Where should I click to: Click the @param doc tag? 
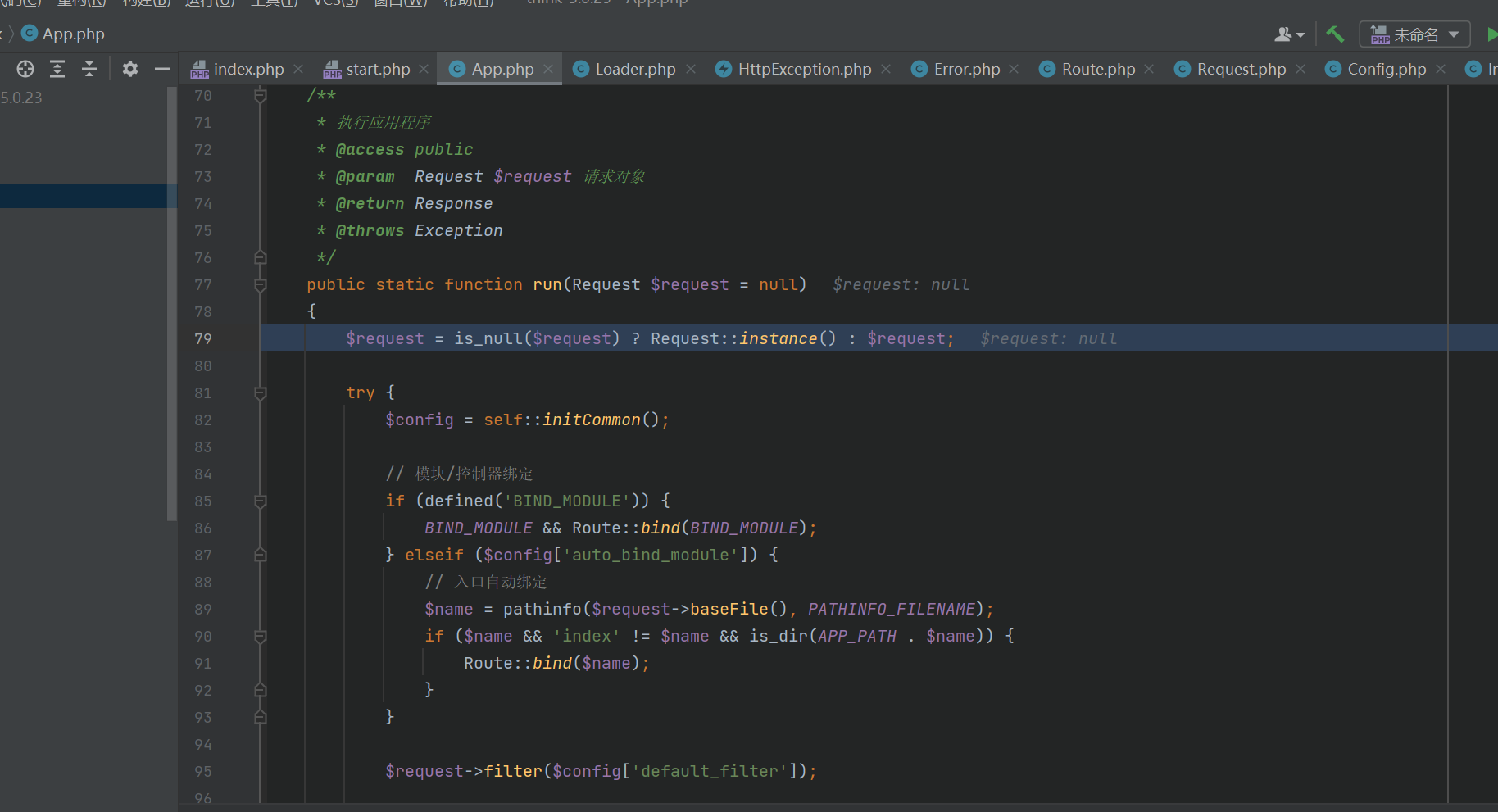pyautogui.click(x=365, y=176)
